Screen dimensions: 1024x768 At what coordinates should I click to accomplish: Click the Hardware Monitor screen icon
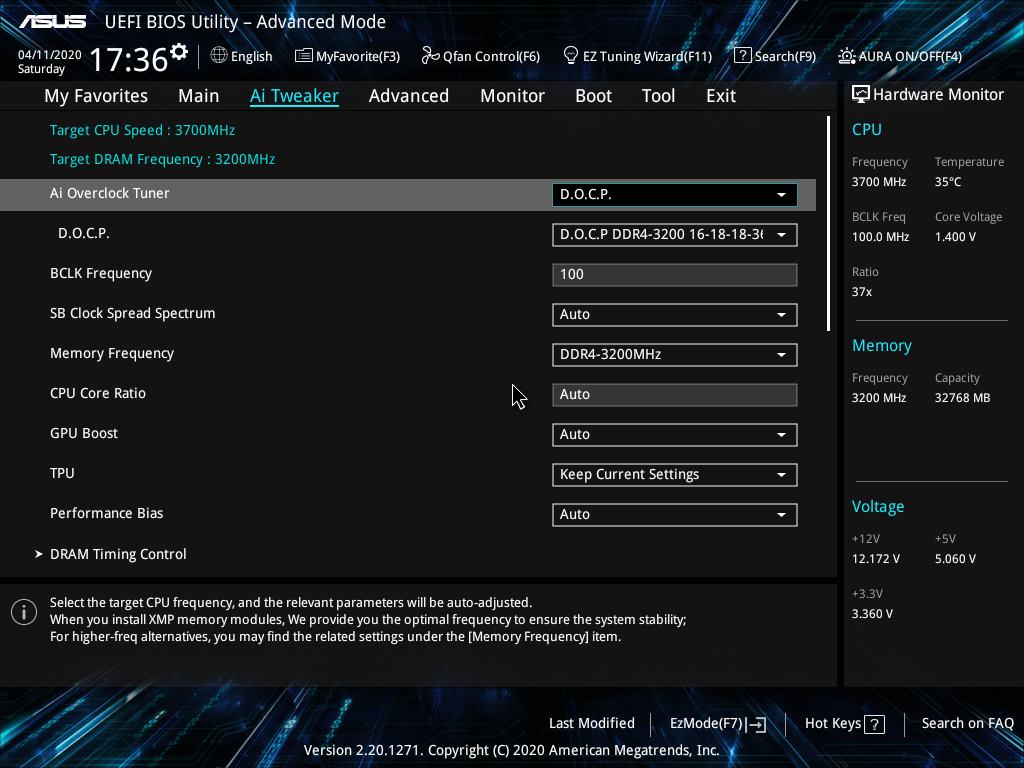(860, 95)
